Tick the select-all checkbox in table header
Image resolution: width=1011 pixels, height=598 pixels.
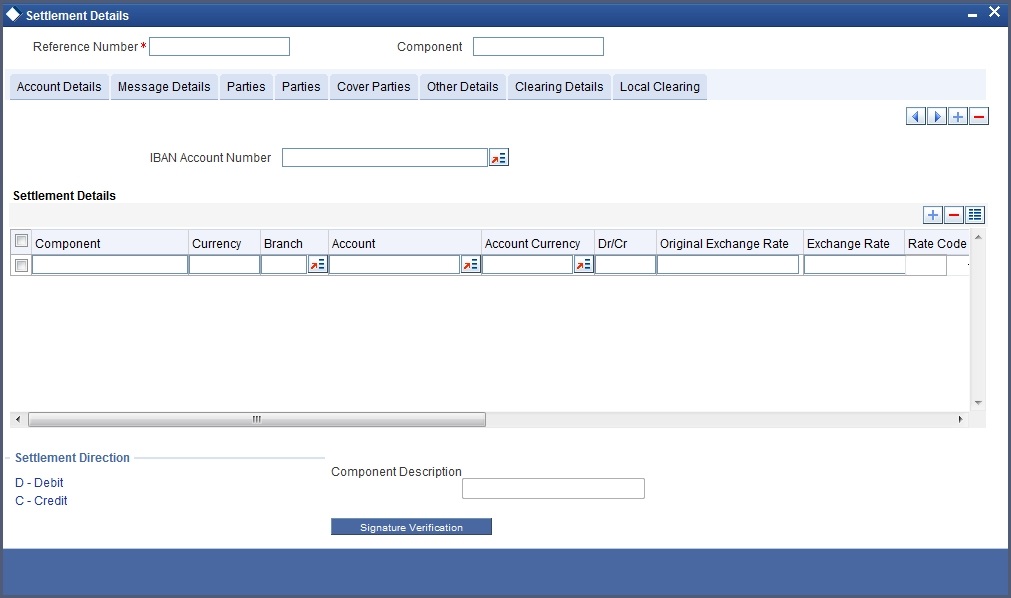click(x=21, y=241)
